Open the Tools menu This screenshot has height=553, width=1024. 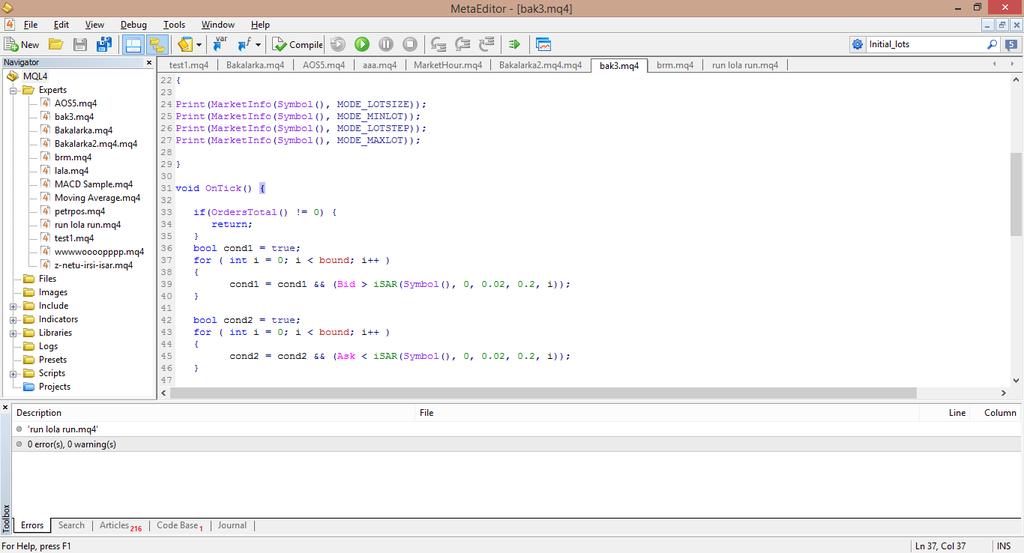click(x=174, y=25)
